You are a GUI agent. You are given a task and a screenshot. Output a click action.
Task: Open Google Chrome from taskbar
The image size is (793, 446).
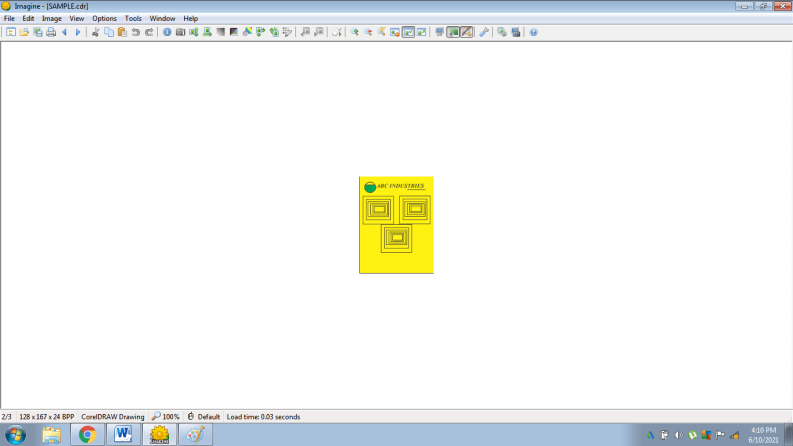point(87,435)
